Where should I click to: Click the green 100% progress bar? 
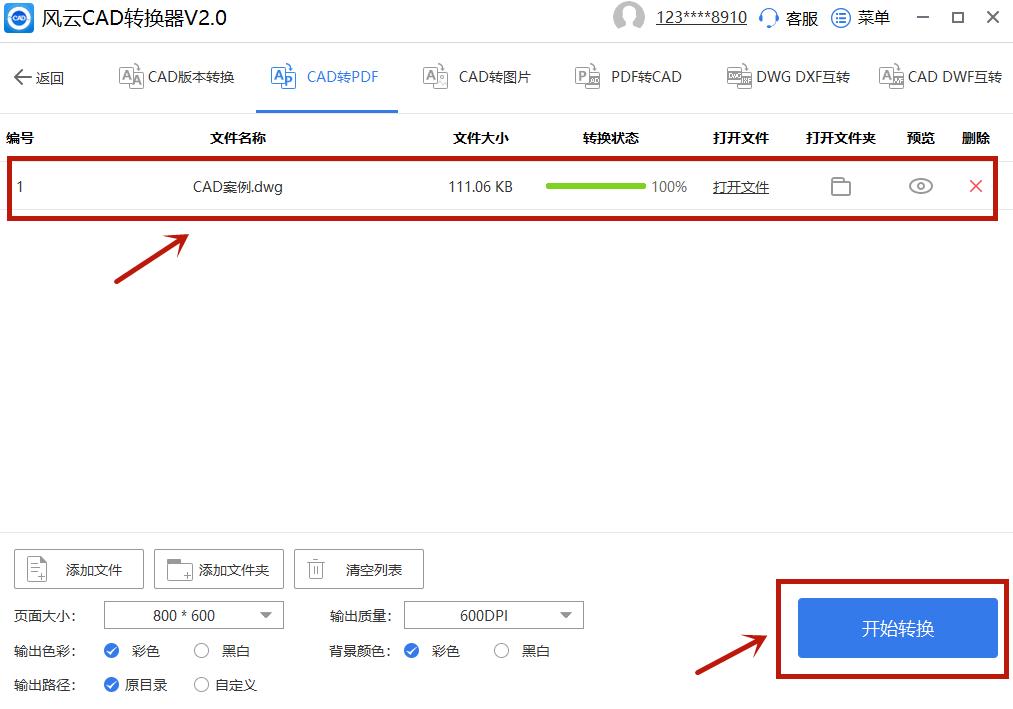(x=595, y=186)
